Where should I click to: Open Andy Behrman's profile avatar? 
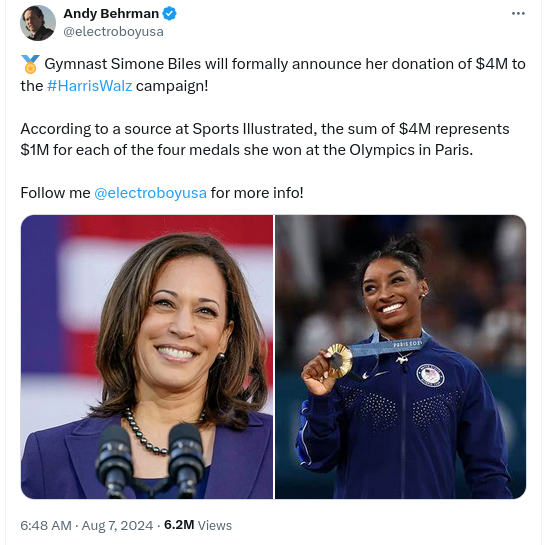pyautogui.click(x=38, y=23)
